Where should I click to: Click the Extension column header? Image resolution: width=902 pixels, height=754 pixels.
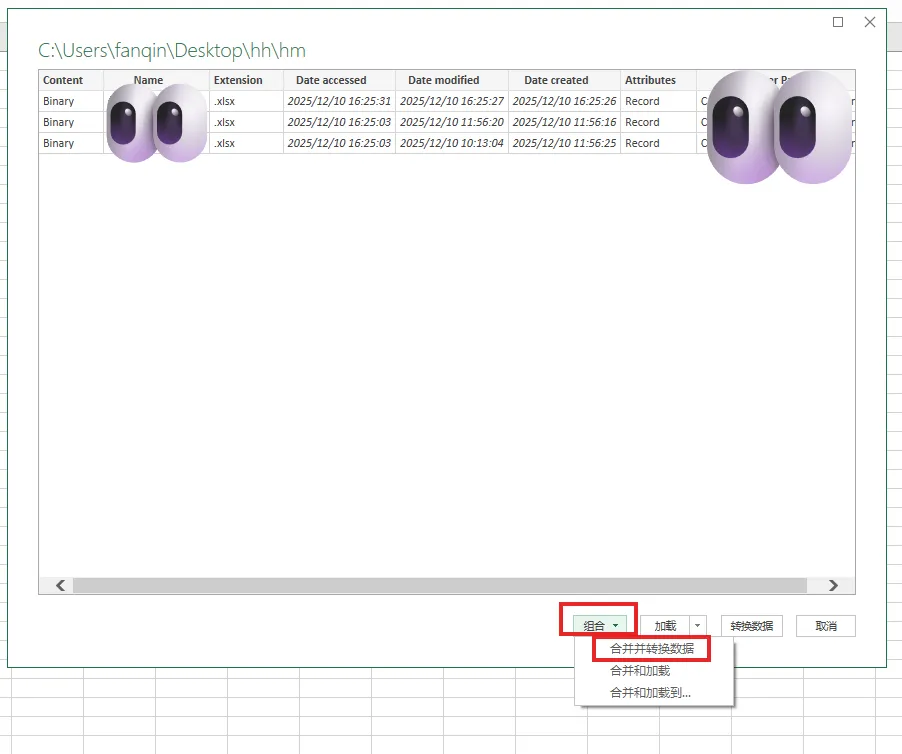246,80
